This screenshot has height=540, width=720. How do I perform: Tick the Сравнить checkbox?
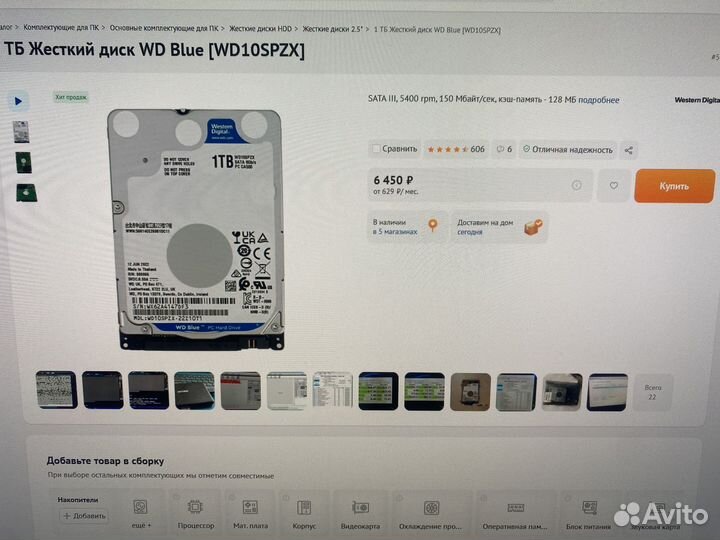pyautogui.click(x=376, y=149)
